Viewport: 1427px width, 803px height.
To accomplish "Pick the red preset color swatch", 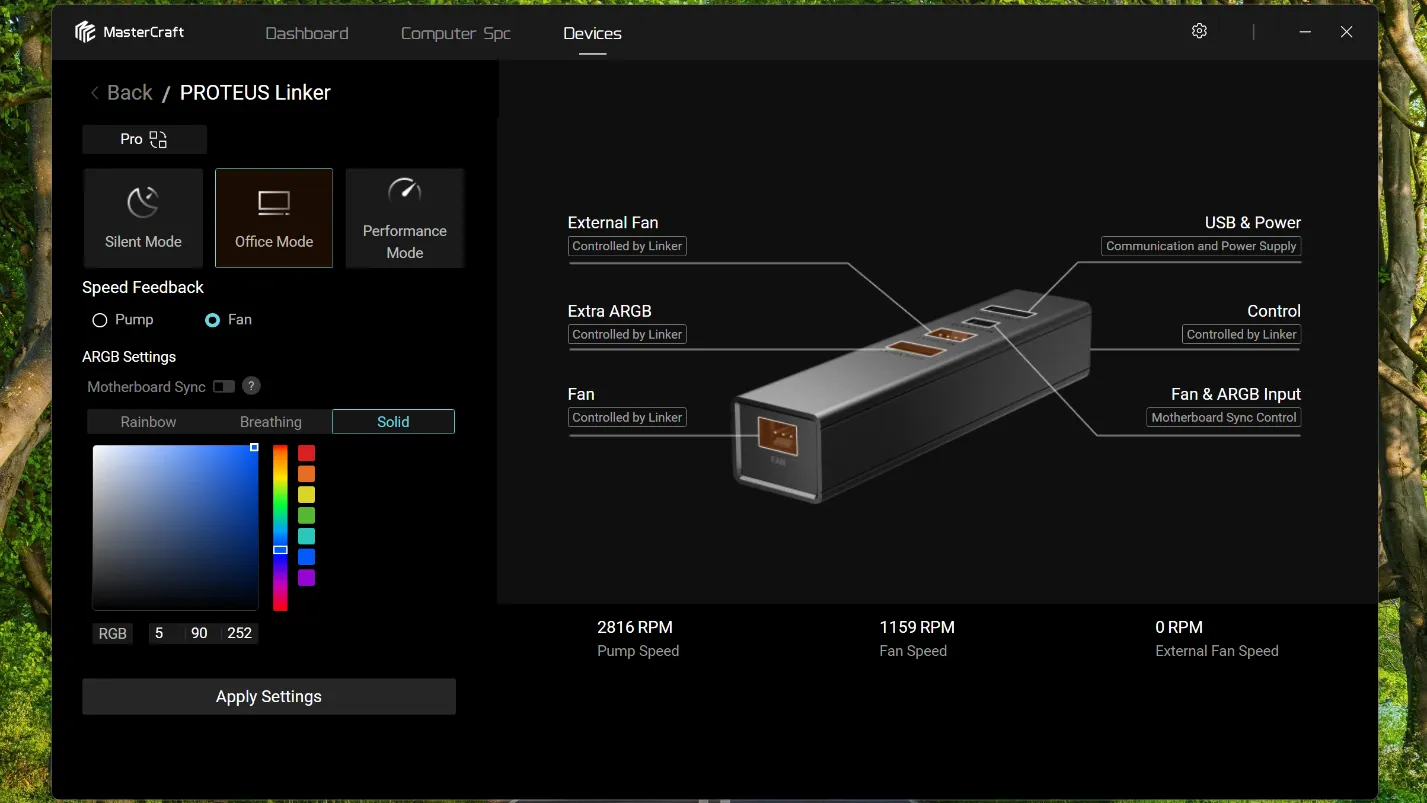I will point(306,453).
